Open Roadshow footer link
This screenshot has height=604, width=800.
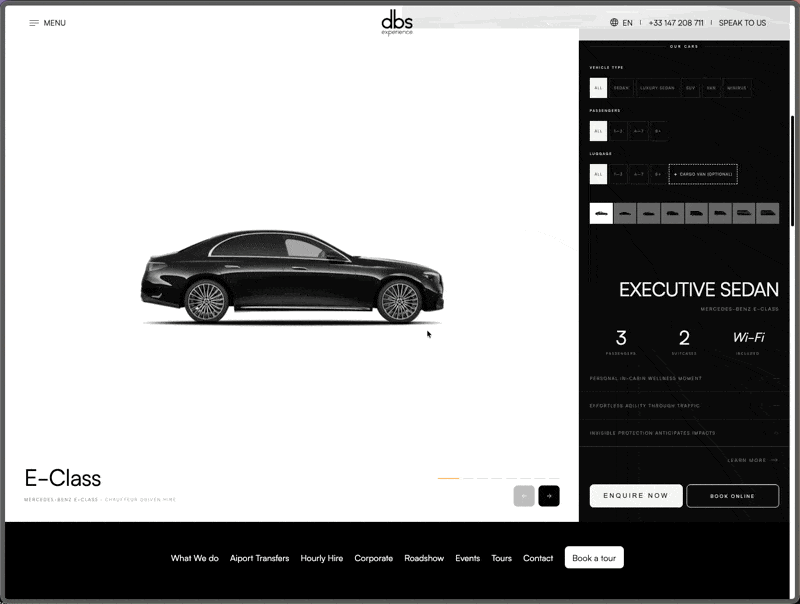(x=424, y=558)
